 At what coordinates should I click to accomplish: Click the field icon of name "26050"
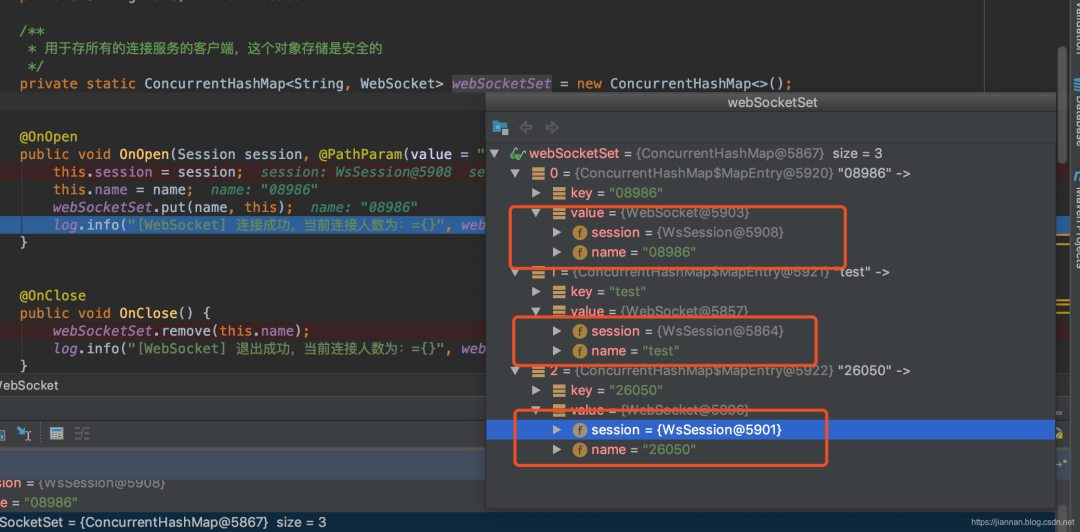coord(579,450)
